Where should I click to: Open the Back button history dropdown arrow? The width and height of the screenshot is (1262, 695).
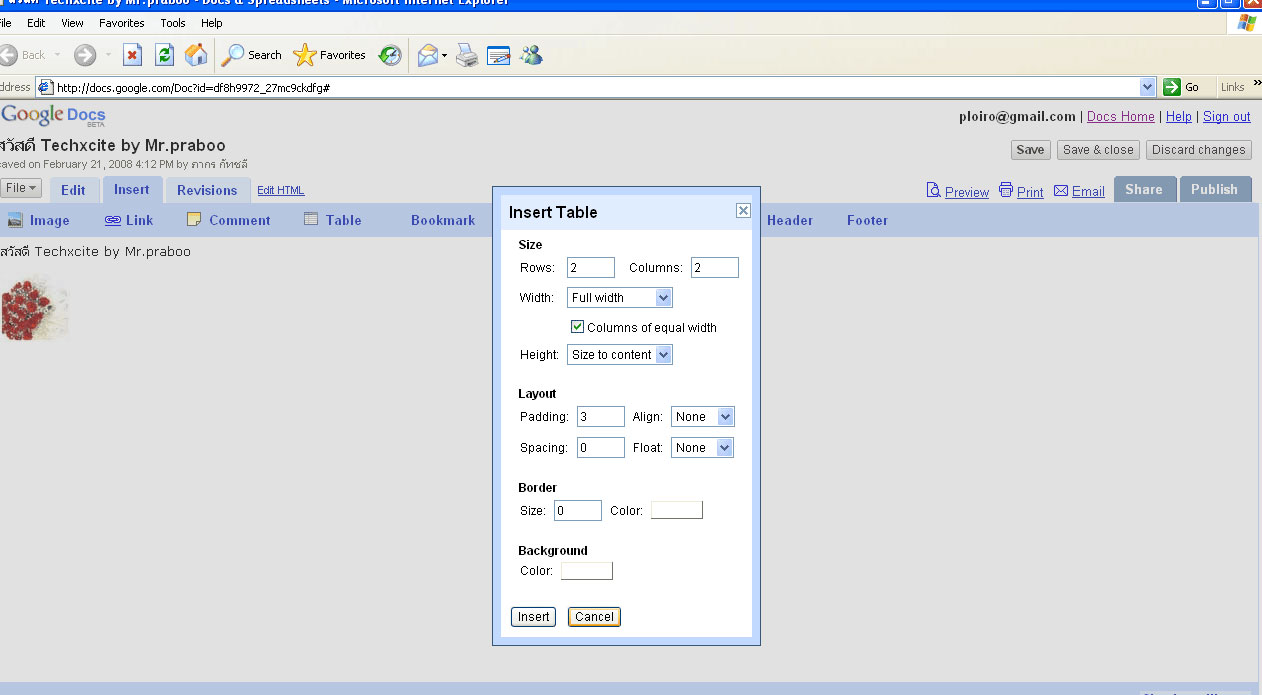point(57,55)
